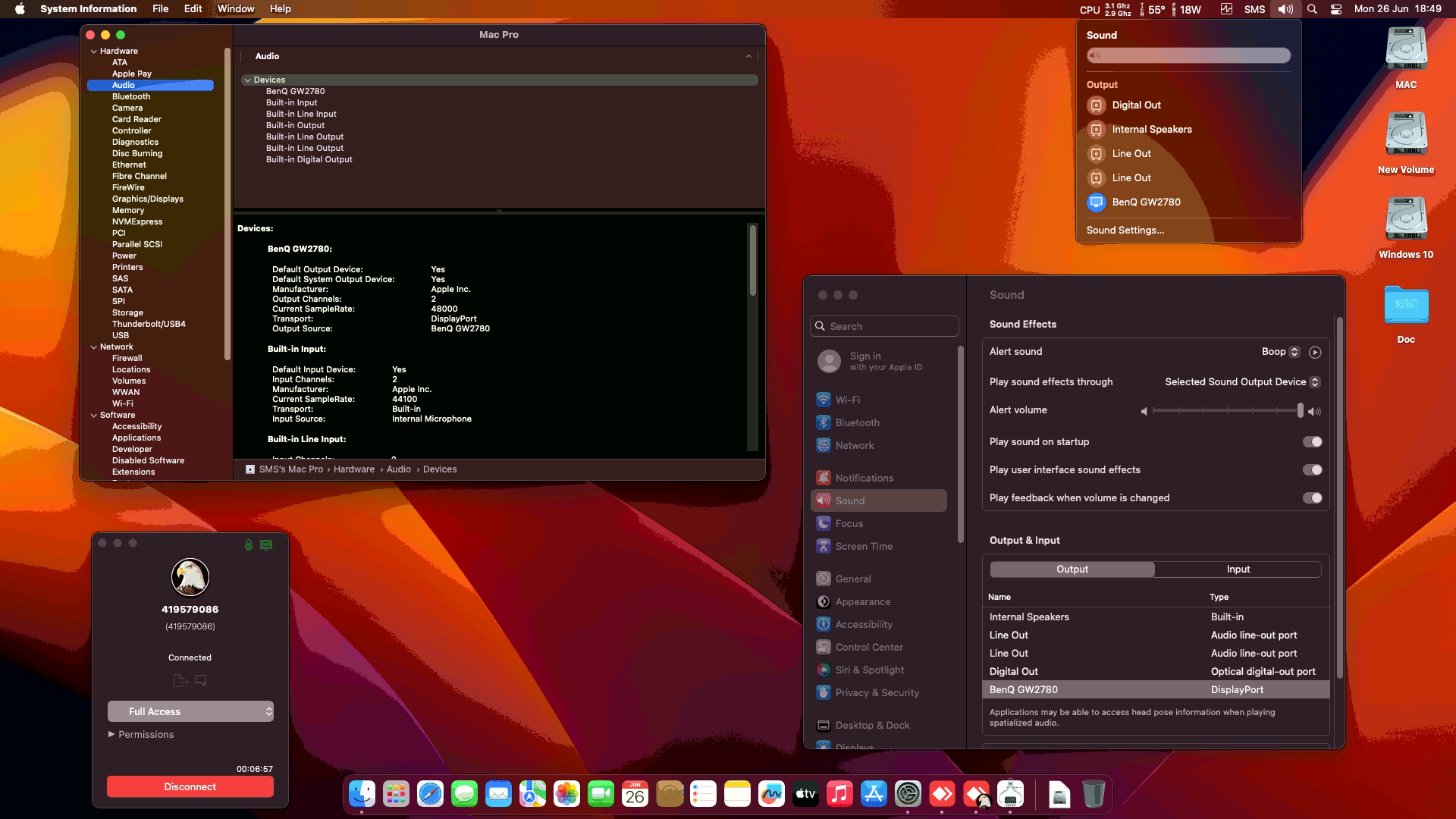The width and height of the screenshot is (1456, 819).
Task: Open the Selected Sound Output Device dropdown
Action: tap(1242, 382)
